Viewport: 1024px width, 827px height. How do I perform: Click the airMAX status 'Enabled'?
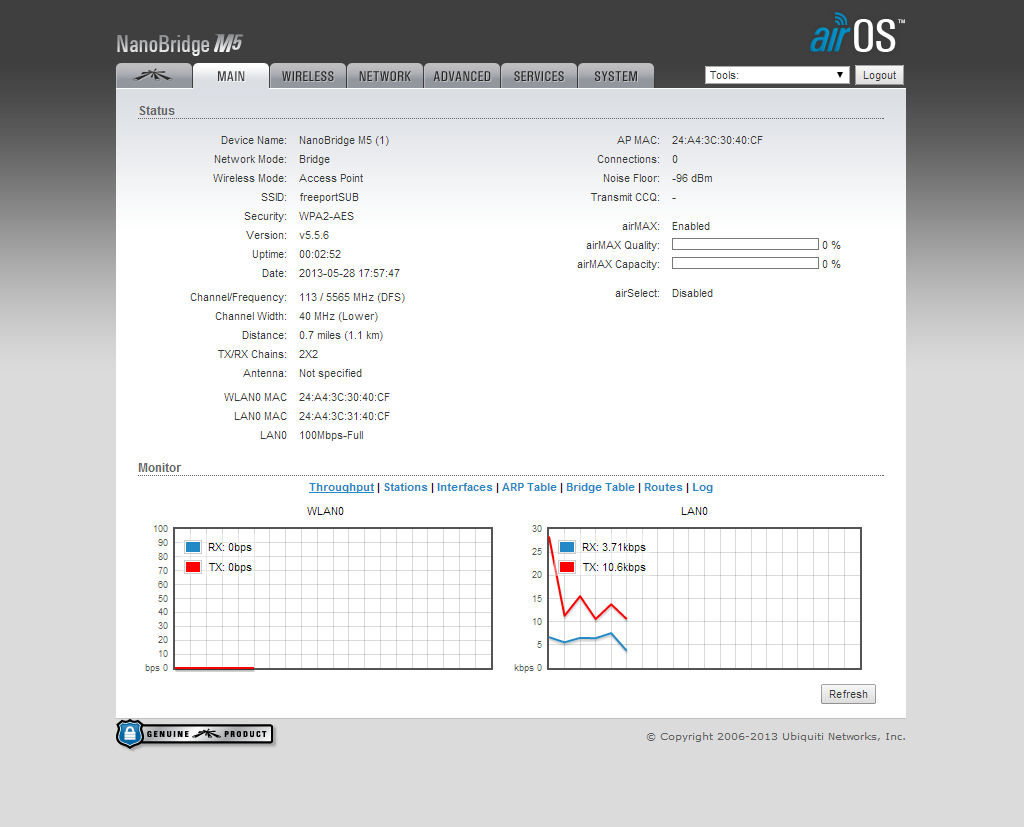[x=691, y=226]
